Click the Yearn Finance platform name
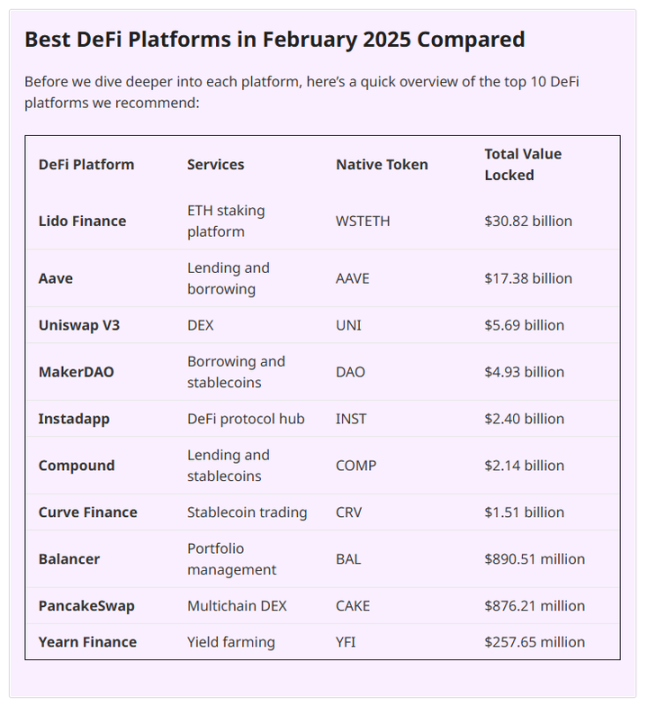 point(87,642)
